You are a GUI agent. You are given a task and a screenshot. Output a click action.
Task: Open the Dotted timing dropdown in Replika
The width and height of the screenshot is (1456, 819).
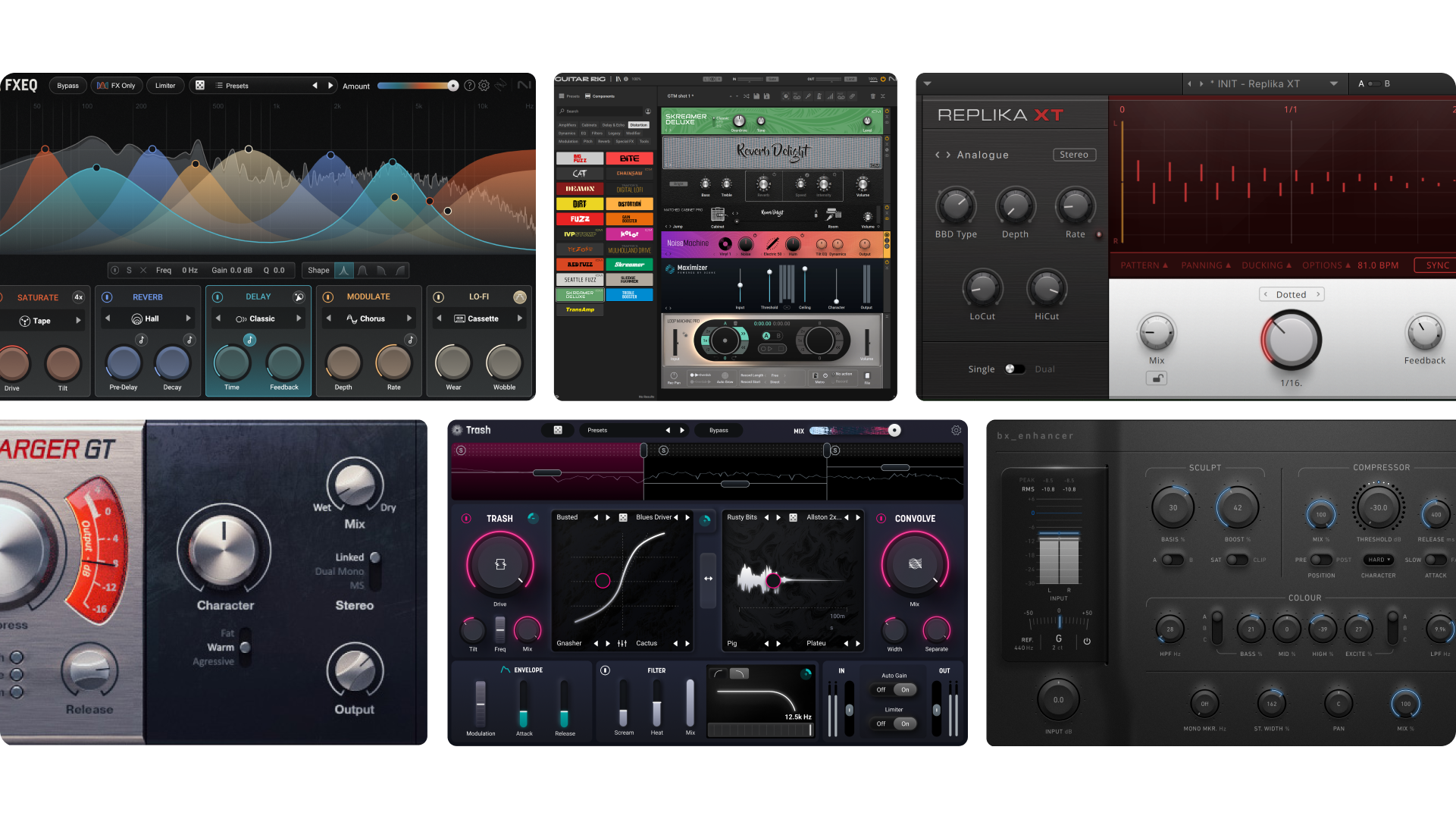1292,294
